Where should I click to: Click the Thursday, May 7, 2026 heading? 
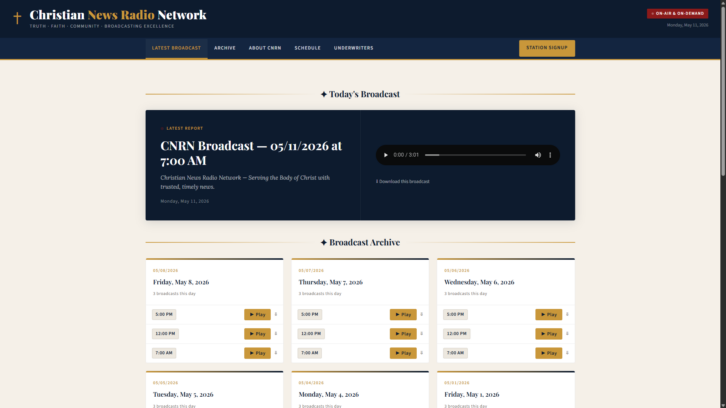(x=331, y=282)
